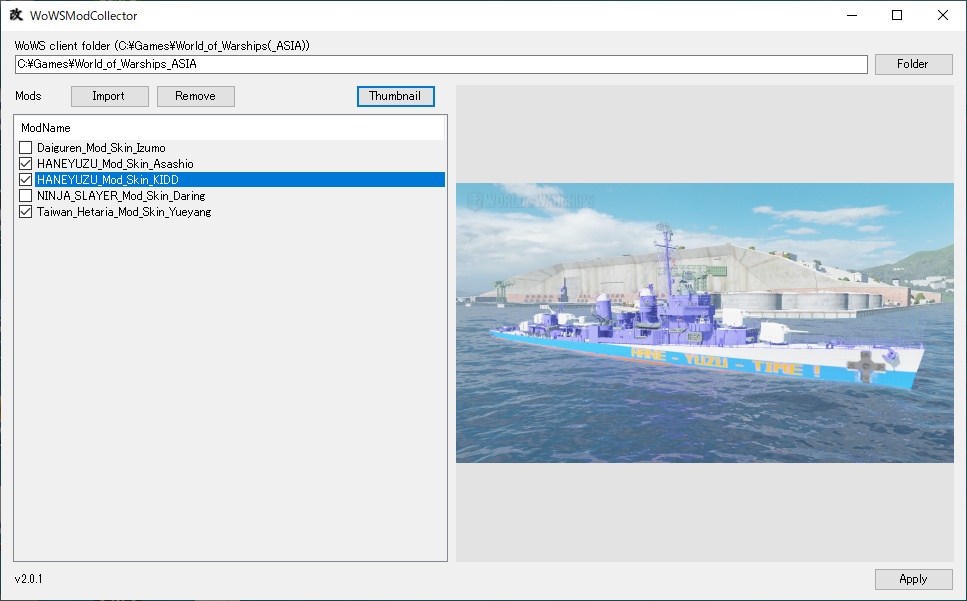Minimize the WoWSModCollector window
The height and width of the screenshot is (601, 967).
tap(852, 15)
